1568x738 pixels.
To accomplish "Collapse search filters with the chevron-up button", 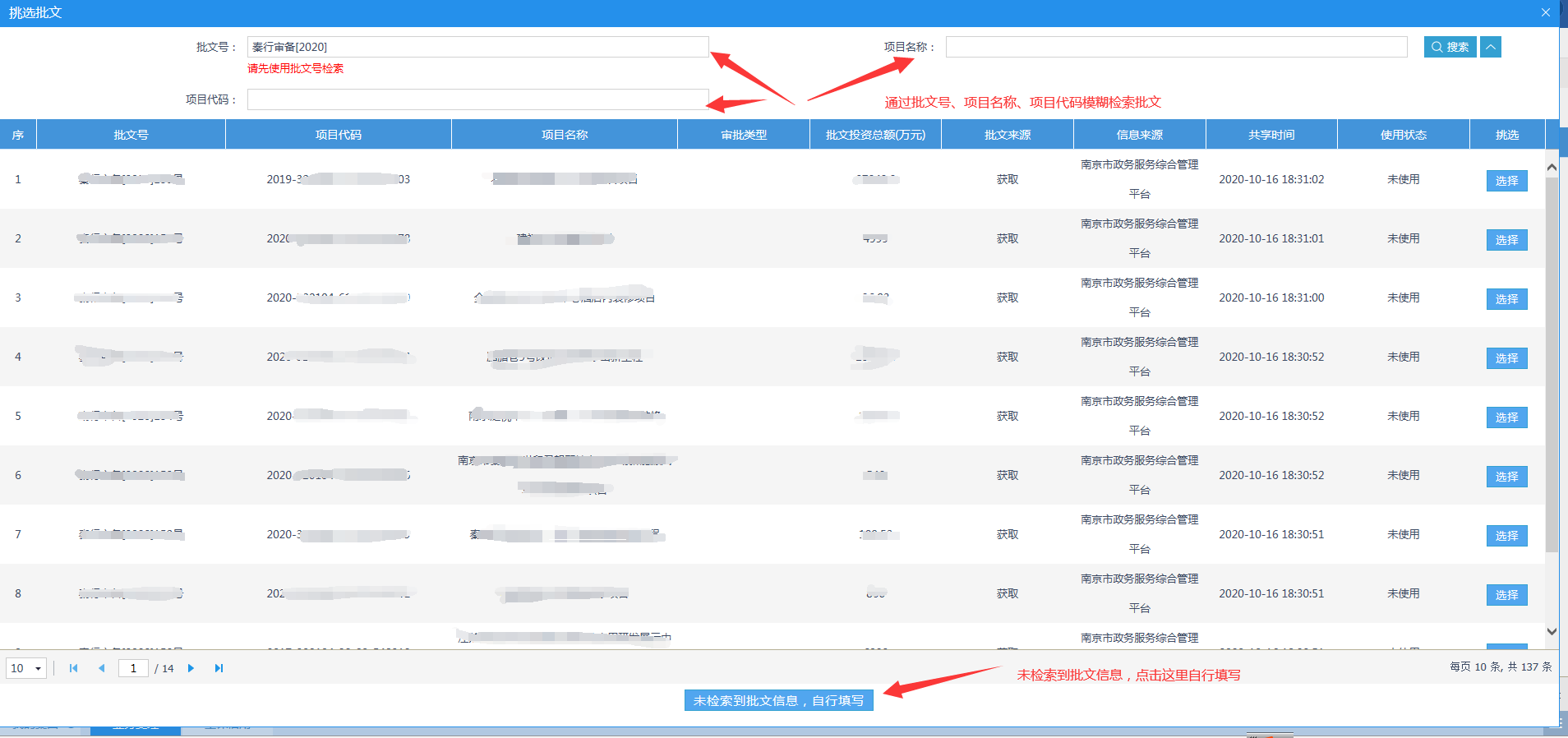I will [x=1490, y=47].
